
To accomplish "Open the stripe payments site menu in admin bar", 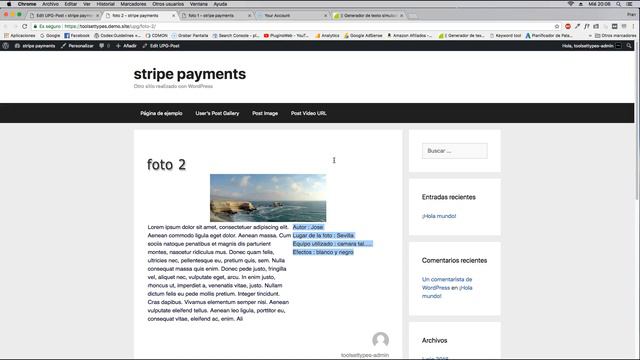I will tap(35, 46).
